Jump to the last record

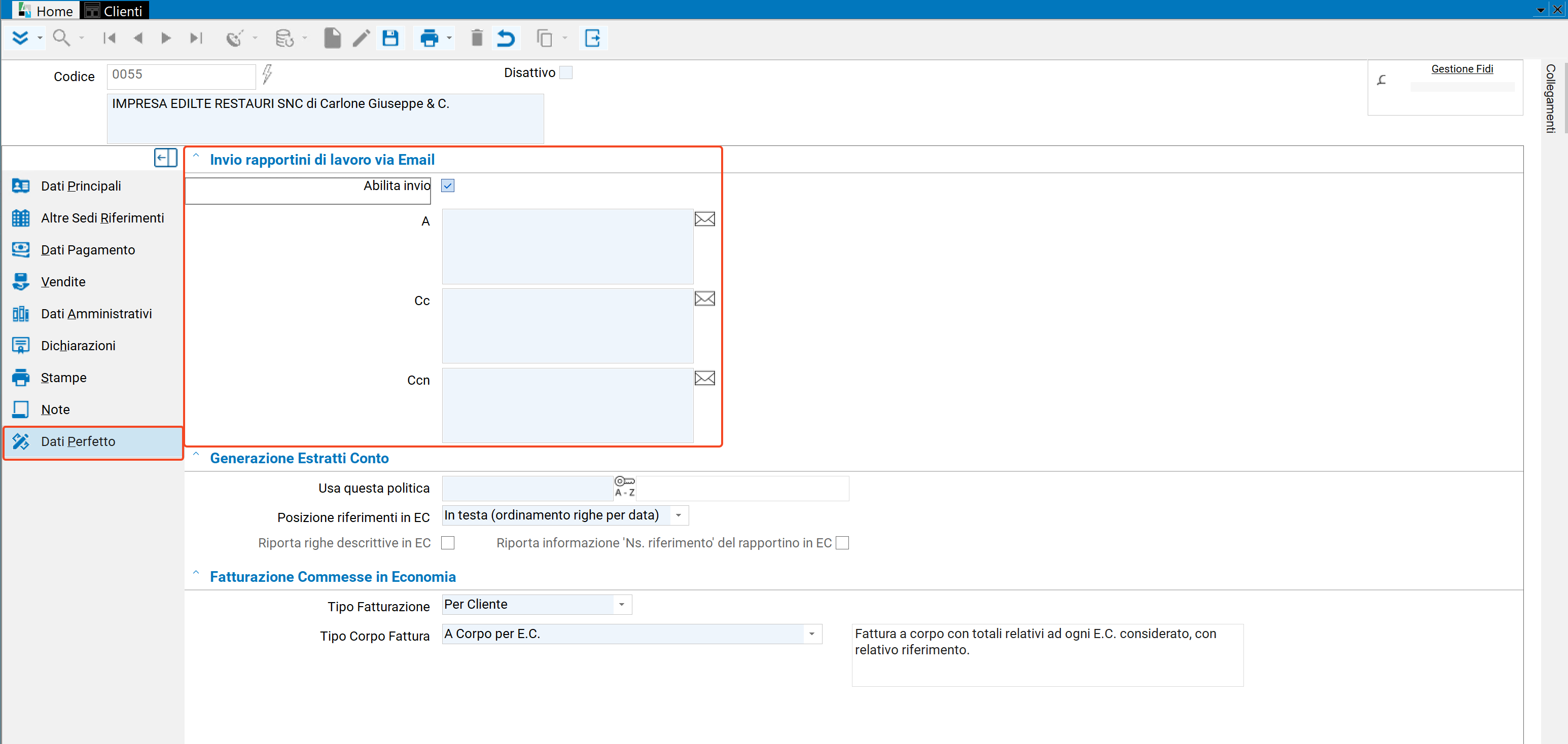point(195,39)
